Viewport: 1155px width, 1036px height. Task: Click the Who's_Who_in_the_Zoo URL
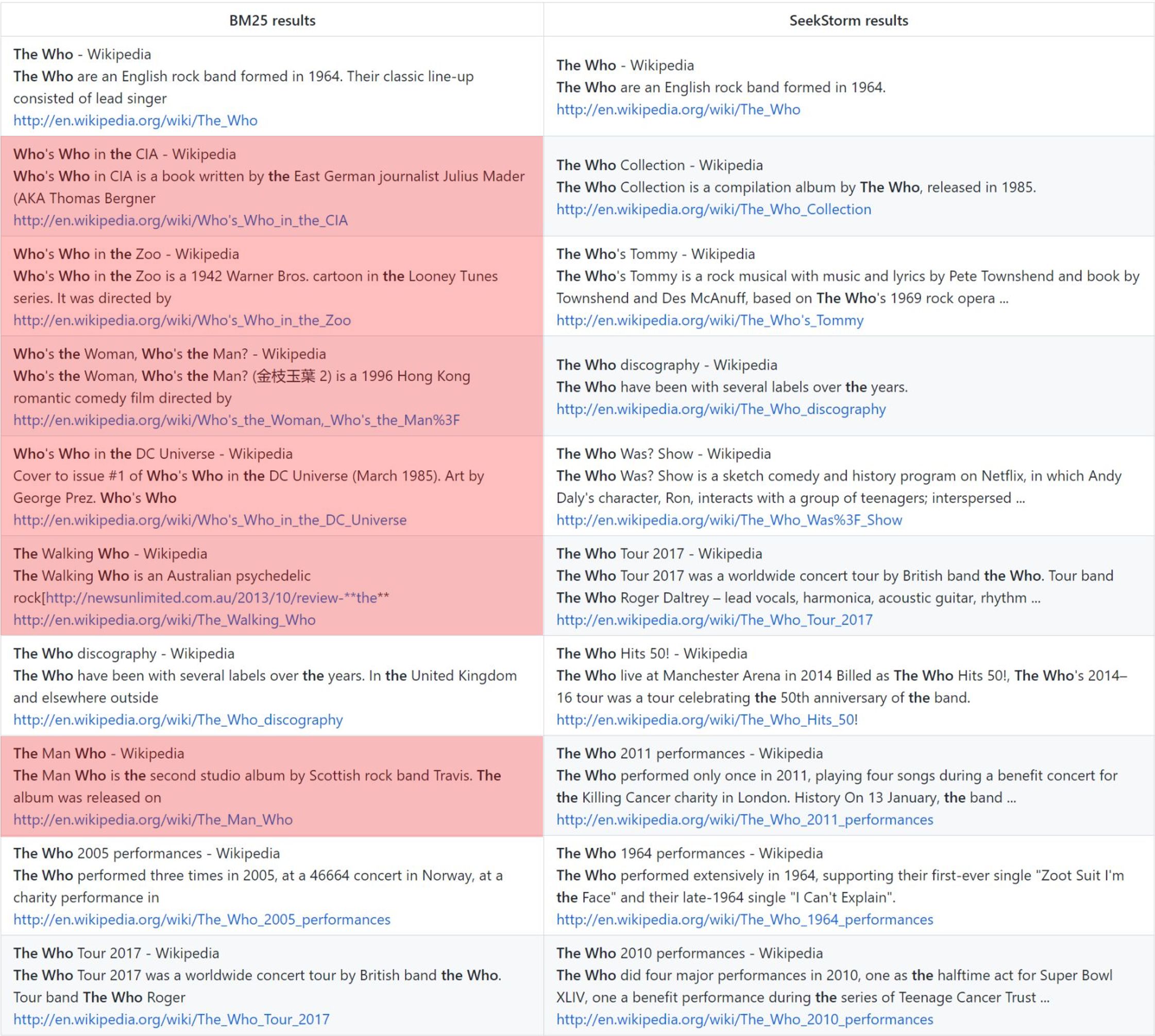click(x=181, y=320)
